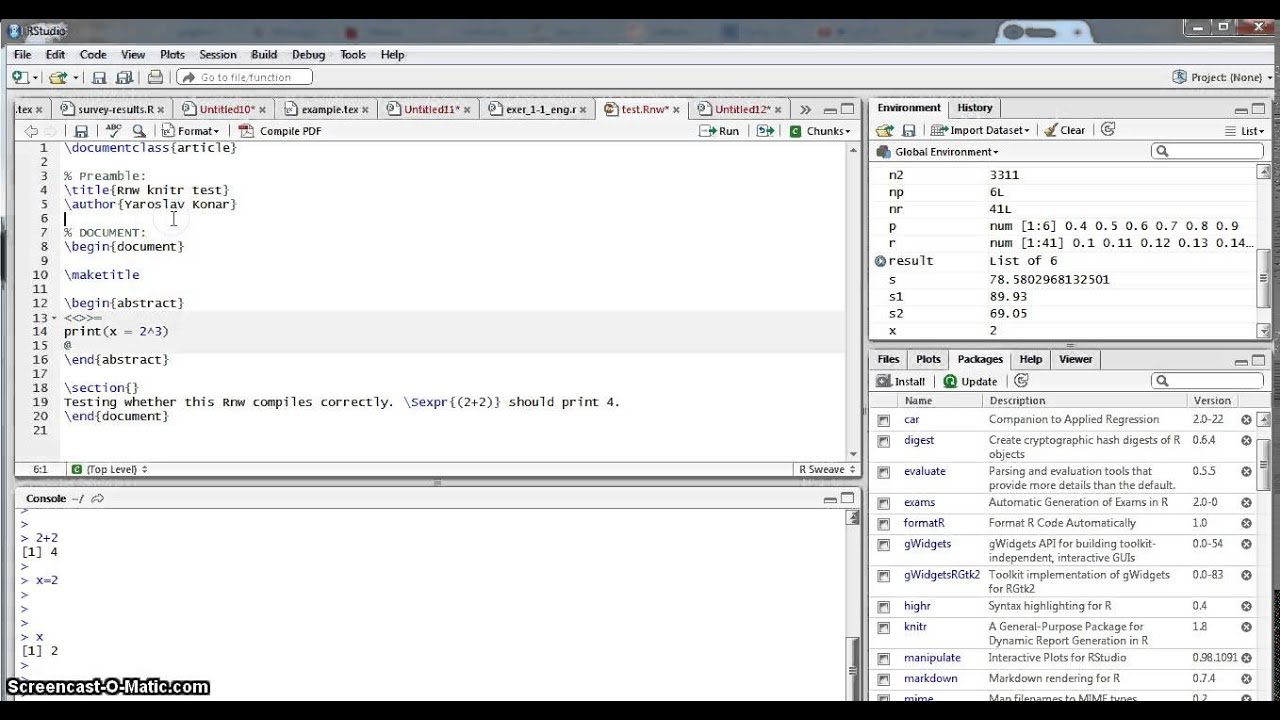The height and width of the screenshot is (720, 1280).
Task: Open the R Sweave file type selector
Action: (827, 469)
